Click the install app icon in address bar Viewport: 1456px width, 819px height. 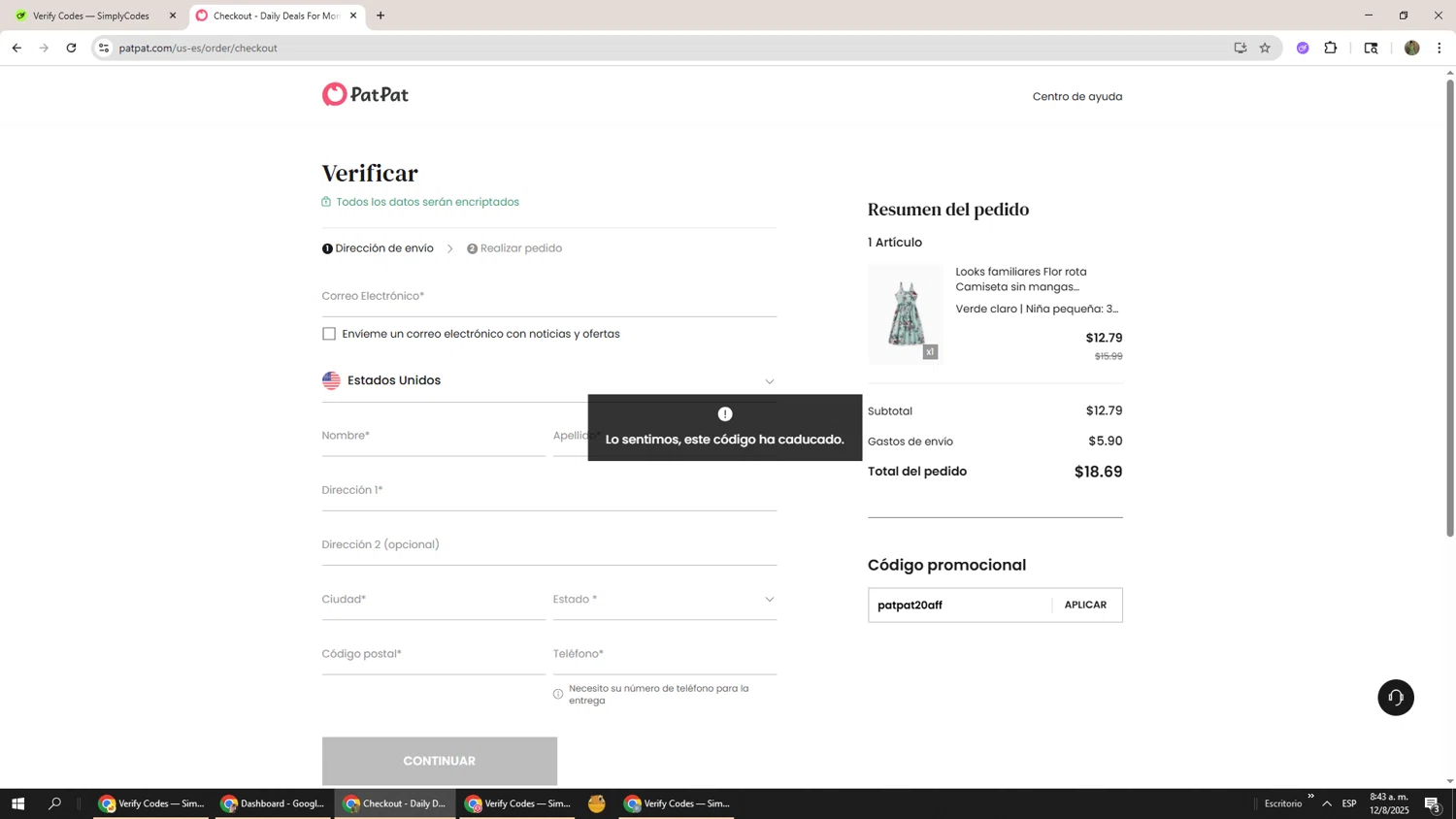(x=1240, y=48)
